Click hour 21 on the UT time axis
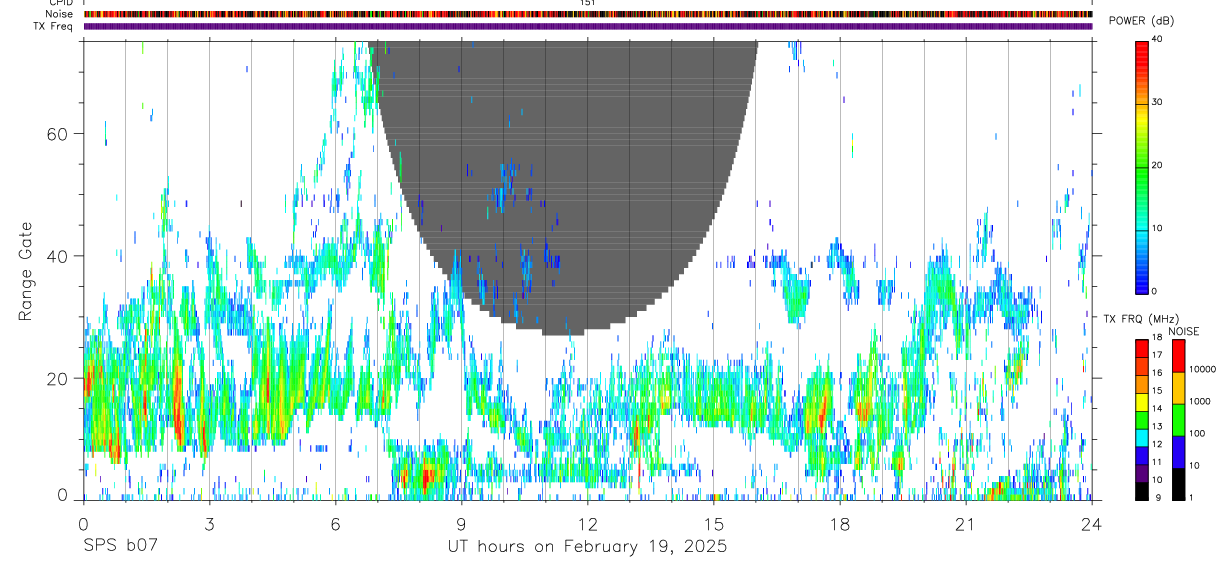1228x567 pixels. click(x=965, y=523)
